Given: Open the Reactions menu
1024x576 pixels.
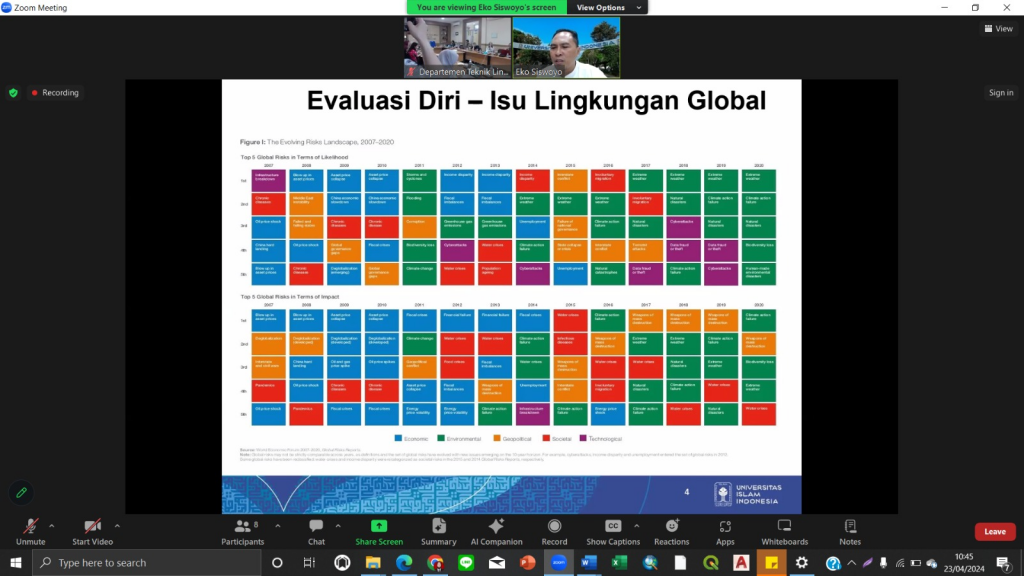Looking at the screenshot, I should (672, 531).
